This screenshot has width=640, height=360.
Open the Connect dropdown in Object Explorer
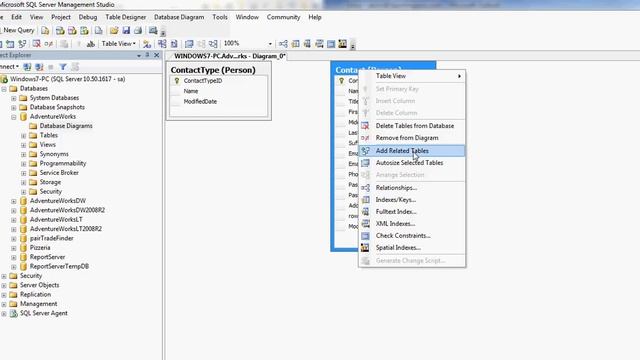[9, 67]
